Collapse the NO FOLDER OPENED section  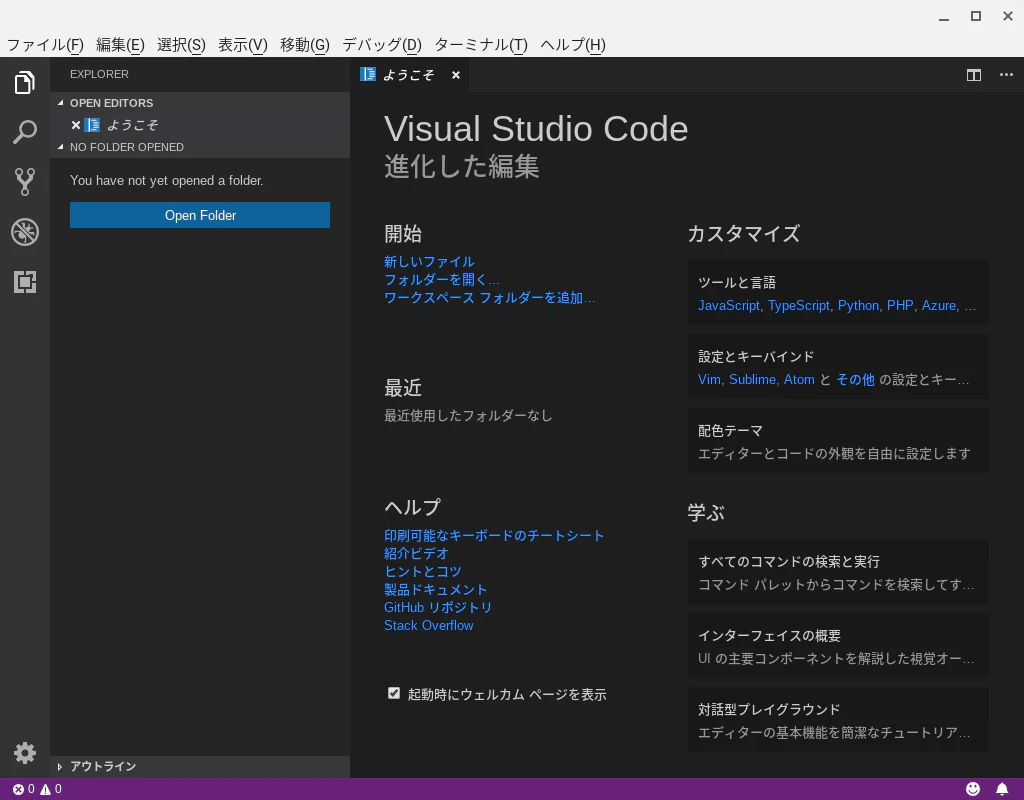point(61,147)
